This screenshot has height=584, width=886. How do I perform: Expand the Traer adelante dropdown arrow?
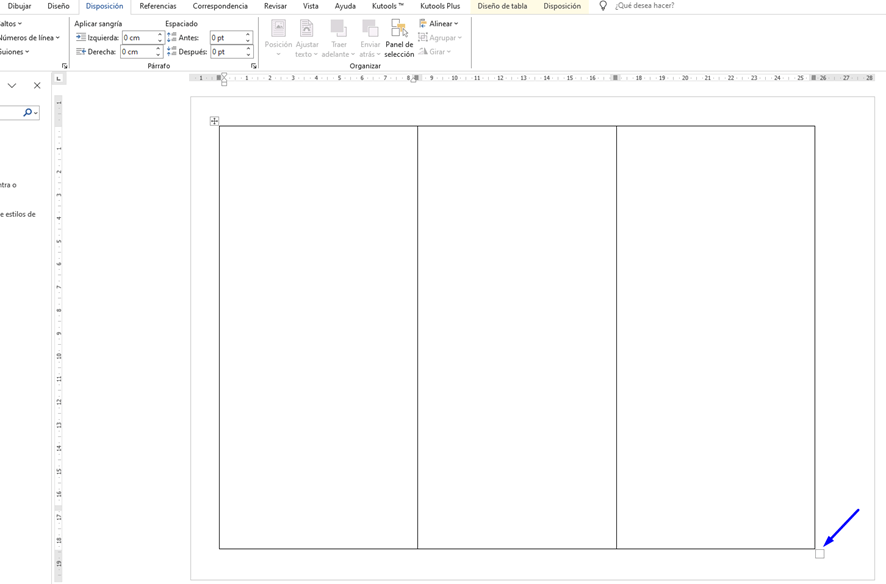pyautogui.click(x=353, y=55)
